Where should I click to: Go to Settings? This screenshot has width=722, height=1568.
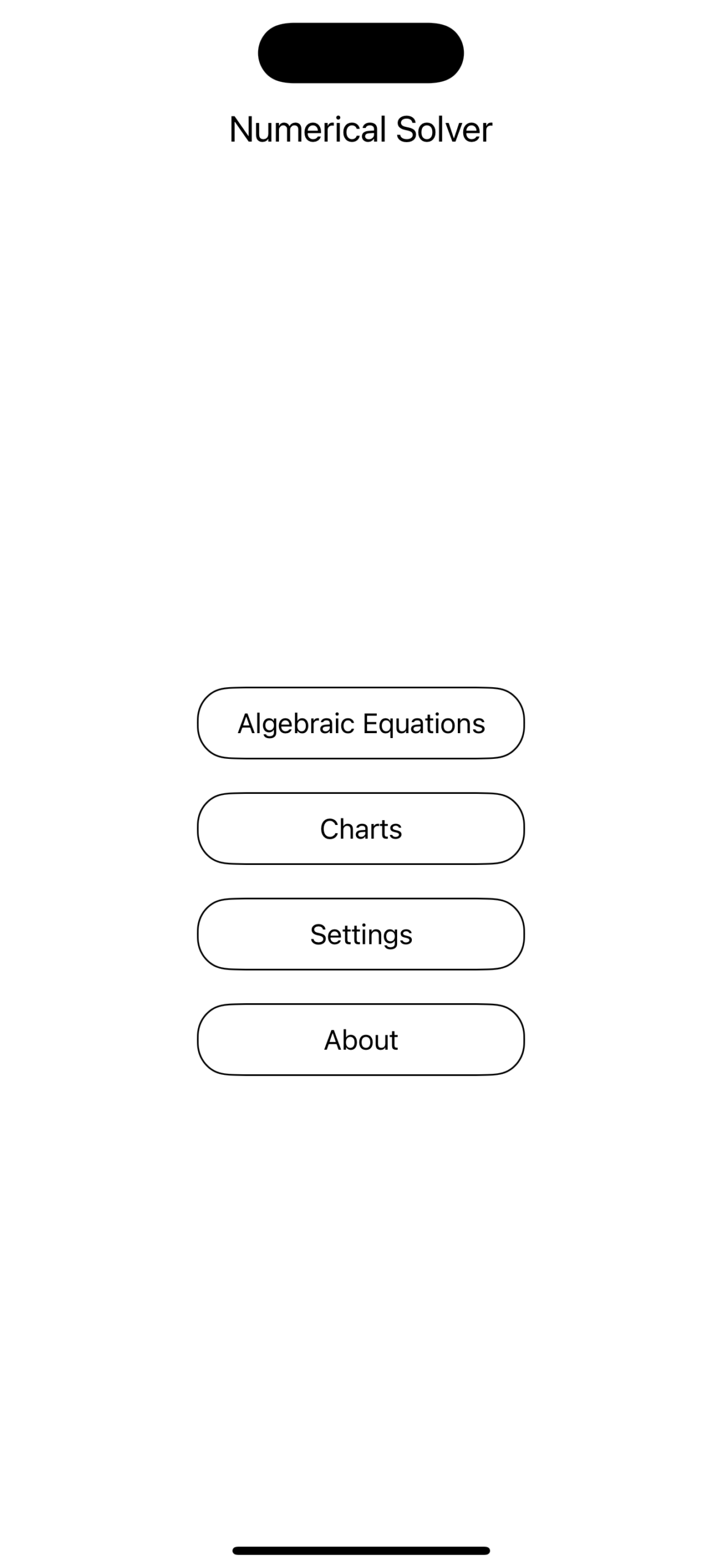tap(360, 933)
